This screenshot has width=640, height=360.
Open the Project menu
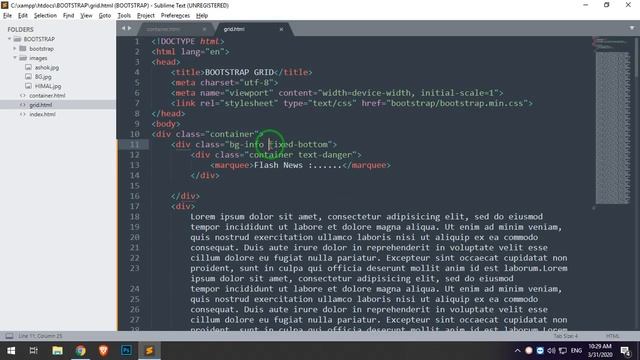click(x=146, y=16)
